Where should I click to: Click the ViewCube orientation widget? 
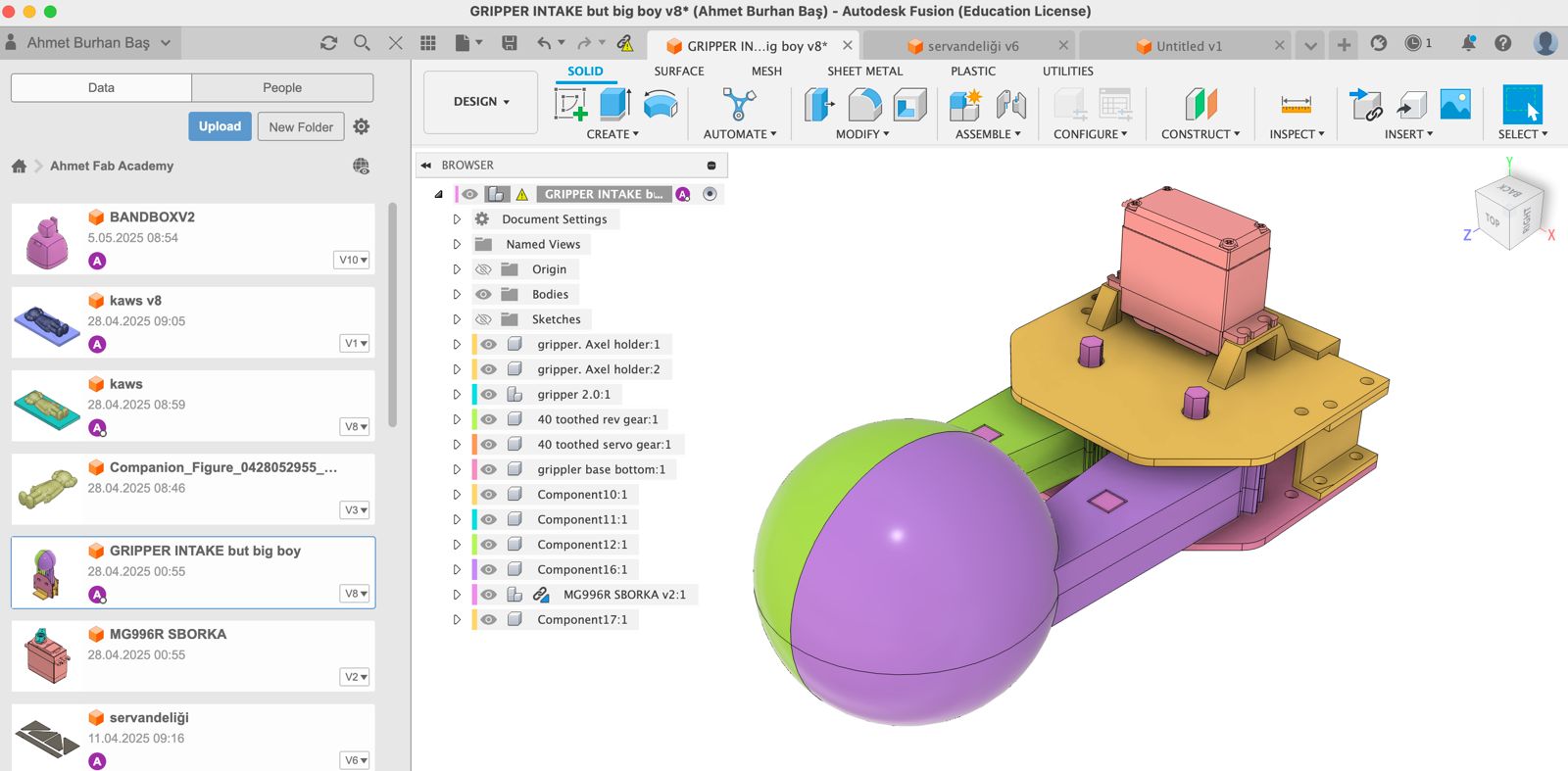(1509, 212)
